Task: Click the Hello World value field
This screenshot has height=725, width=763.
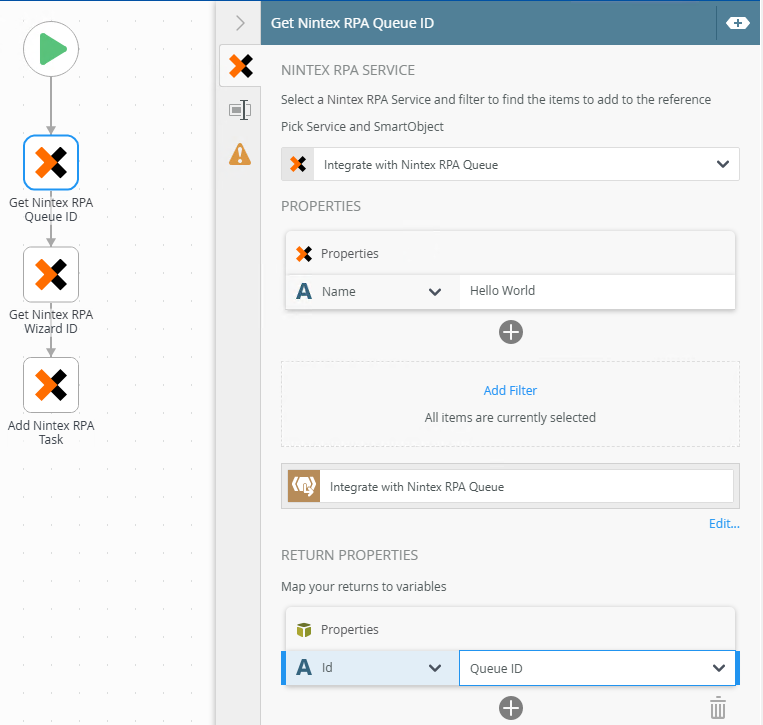Action: [596, 291]
